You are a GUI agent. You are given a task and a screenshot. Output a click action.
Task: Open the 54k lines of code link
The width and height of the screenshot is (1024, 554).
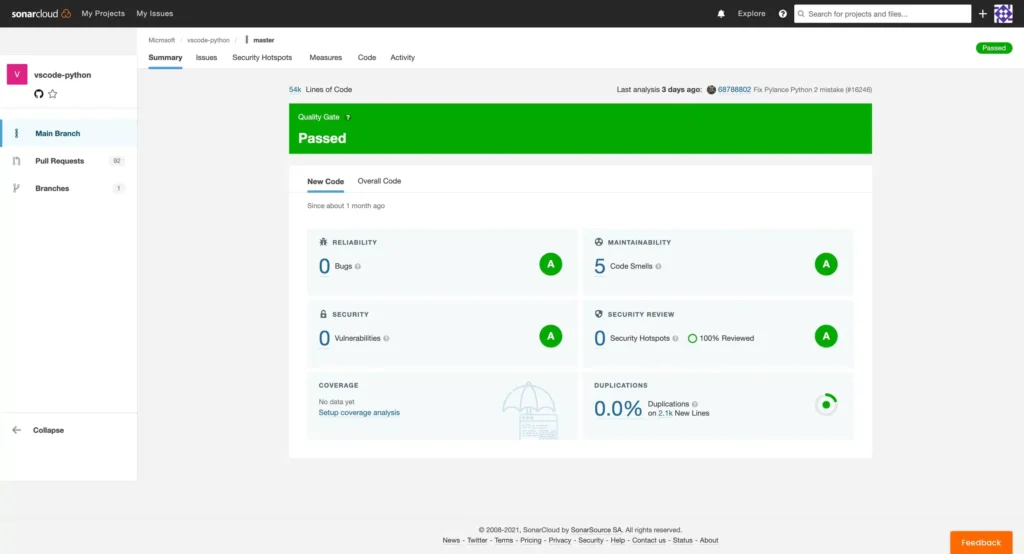point(295,90)
